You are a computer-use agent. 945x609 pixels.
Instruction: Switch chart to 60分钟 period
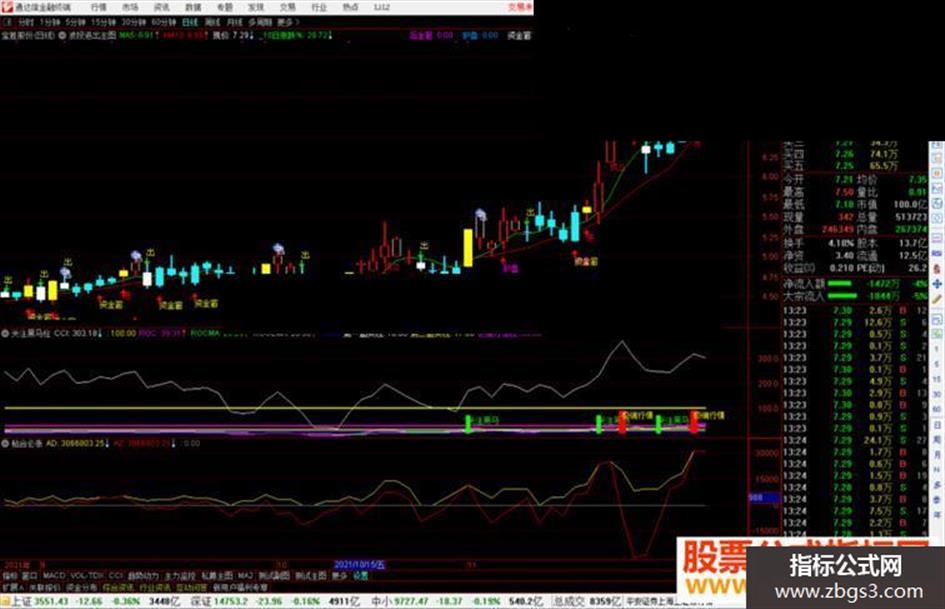pyautogui.click(x=163, y=22)
